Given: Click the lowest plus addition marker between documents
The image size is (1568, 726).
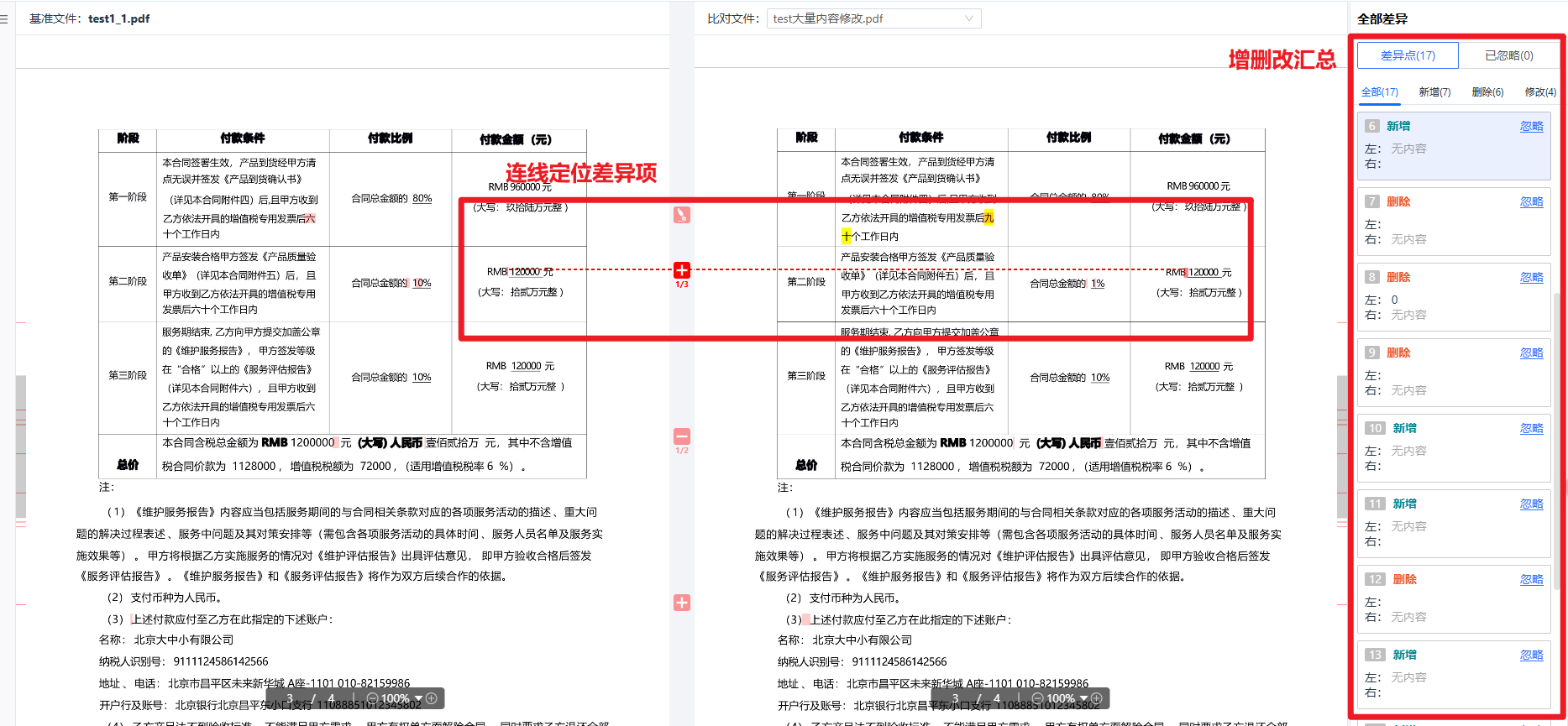Looking at the screenshot, I should coord(682,603).
